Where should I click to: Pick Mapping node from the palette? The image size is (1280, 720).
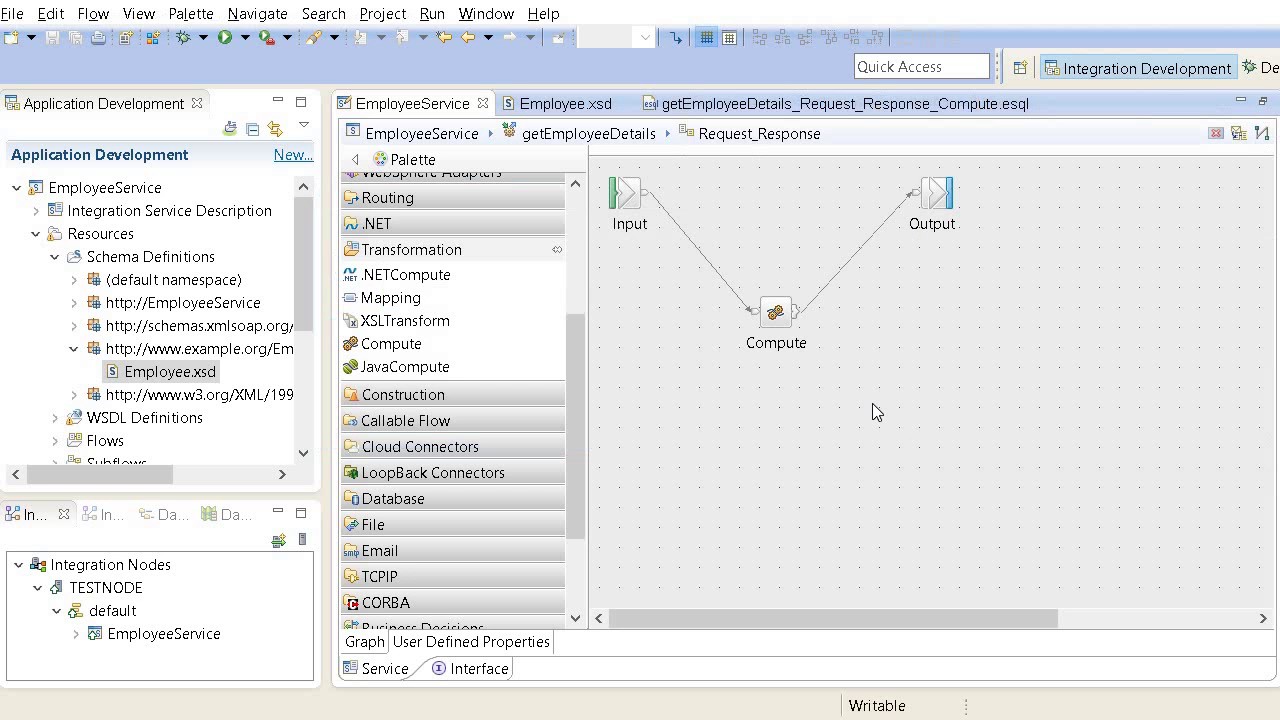tap(382, 298)
